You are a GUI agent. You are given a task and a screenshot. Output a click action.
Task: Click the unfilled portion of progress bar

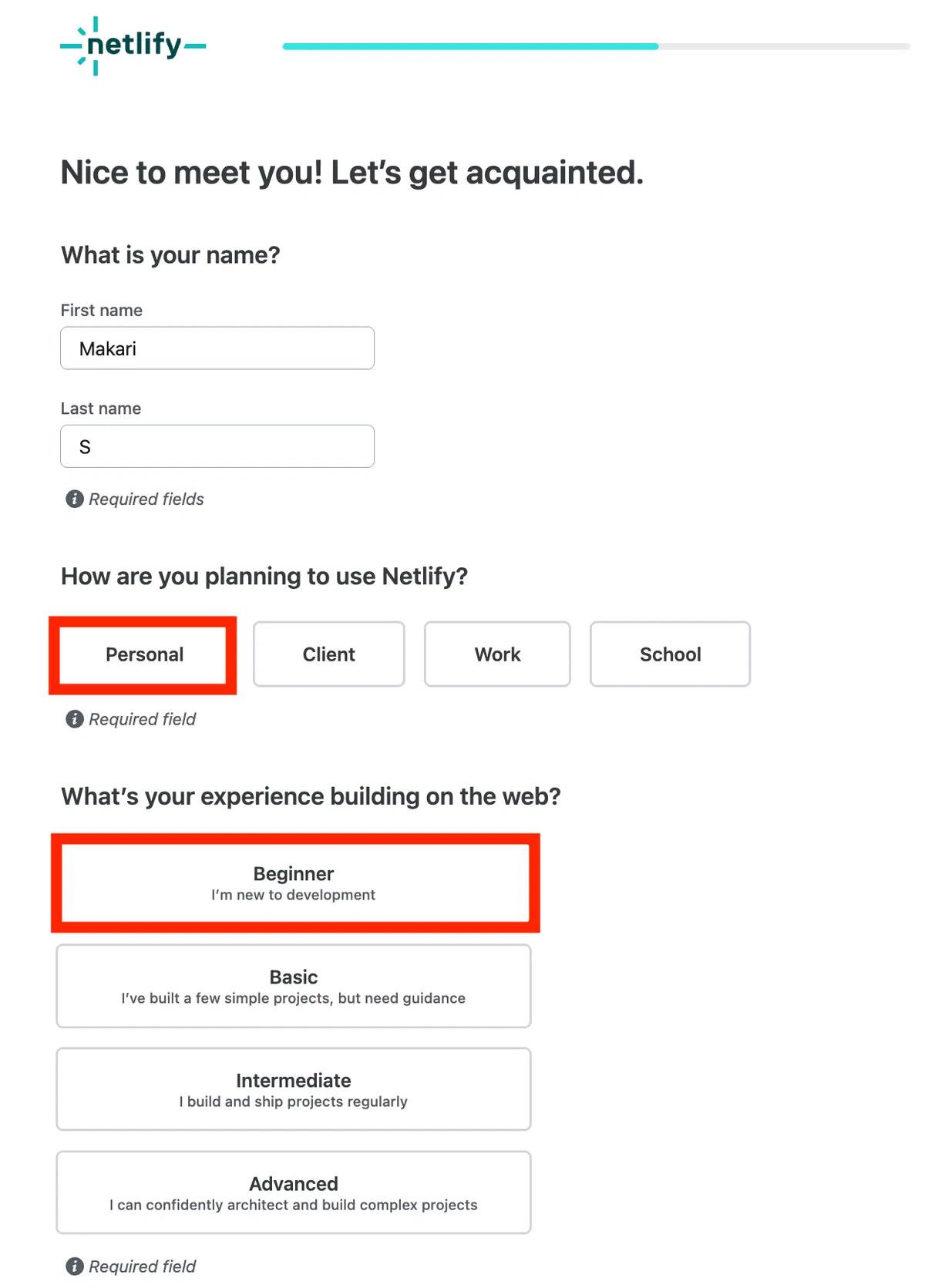coord(785,46)
